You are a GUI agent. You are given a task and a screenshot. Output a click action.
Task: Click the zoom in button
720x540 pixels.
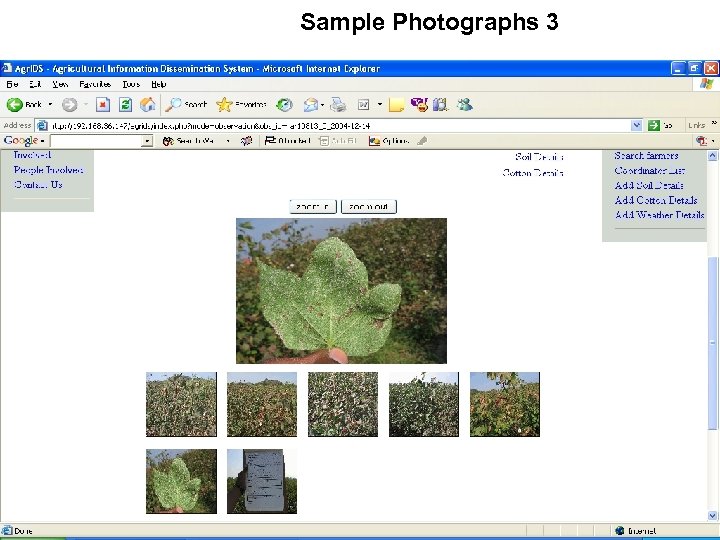pos(313,207)
